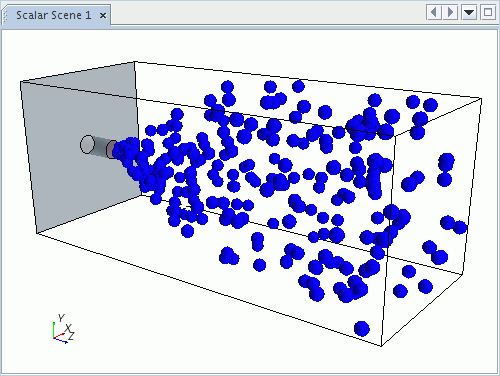Open the tab list dropdown arrow

(x=469, y=13)
